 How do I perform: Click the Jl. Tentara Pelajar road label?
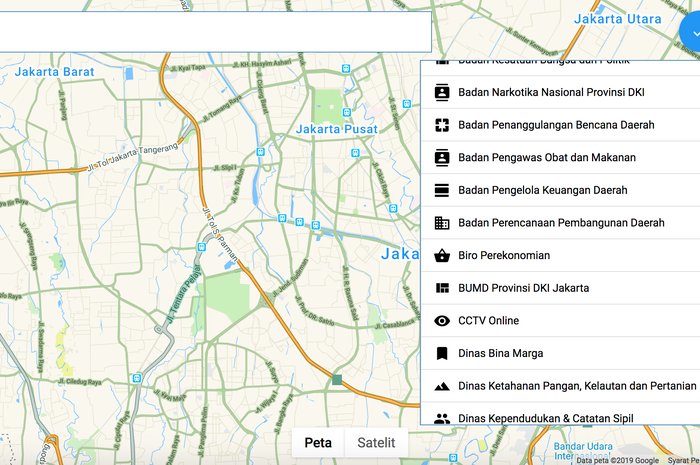184,294
